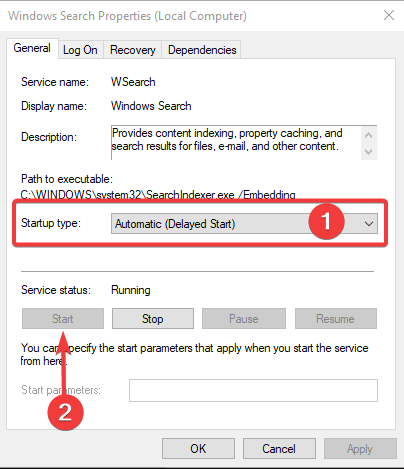Expand the Startup type dropdown arrow
The image size is (404, 469).
(x=368, y=224)
